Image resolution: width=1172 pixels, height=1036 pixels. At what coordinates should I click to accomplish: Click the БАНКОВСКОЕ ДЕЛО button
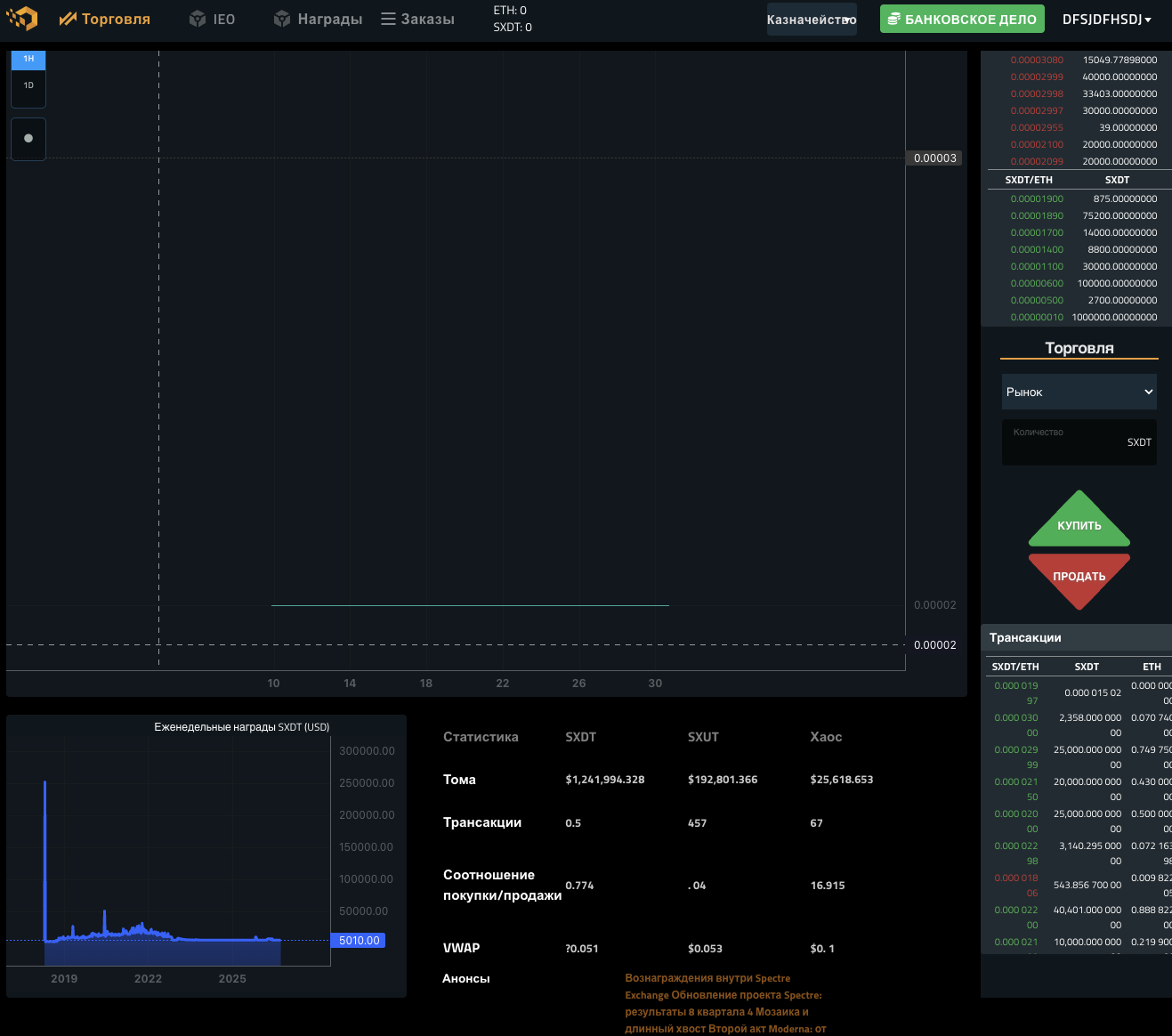click(962, 19)
